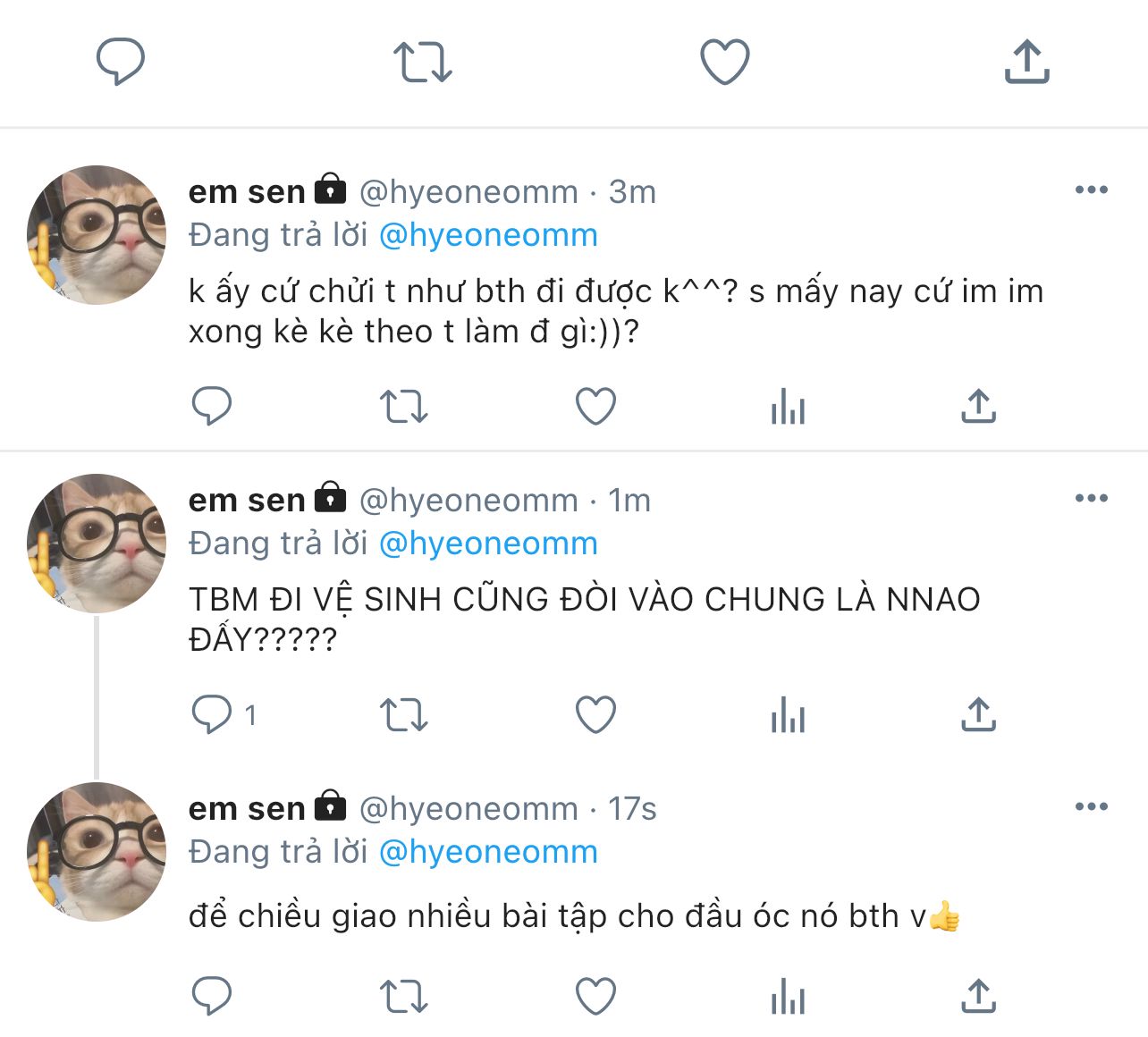The width and height of the screenshot is (1148, 1037).
Task: Open more options for the 1m tweet
Action: pos(1091,498)
